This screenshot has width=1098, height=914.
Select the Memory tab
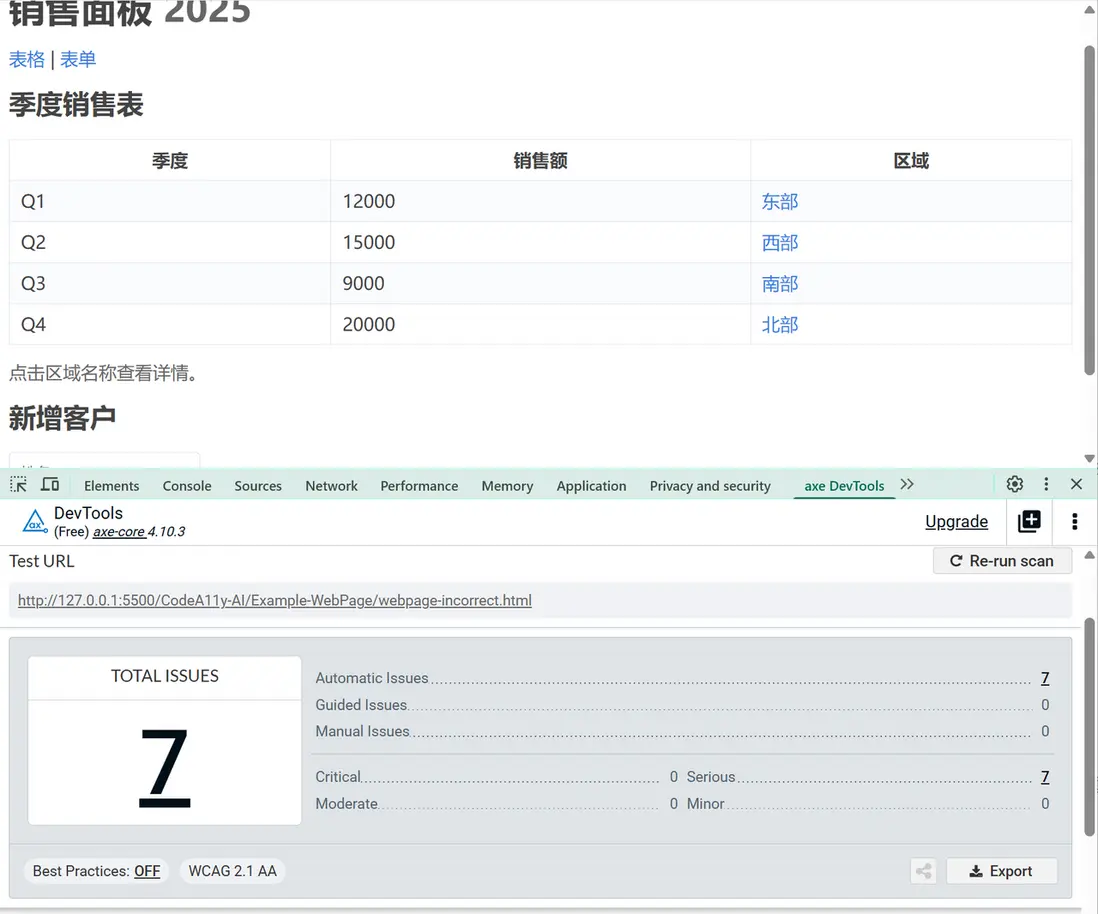tap(507, 485)
